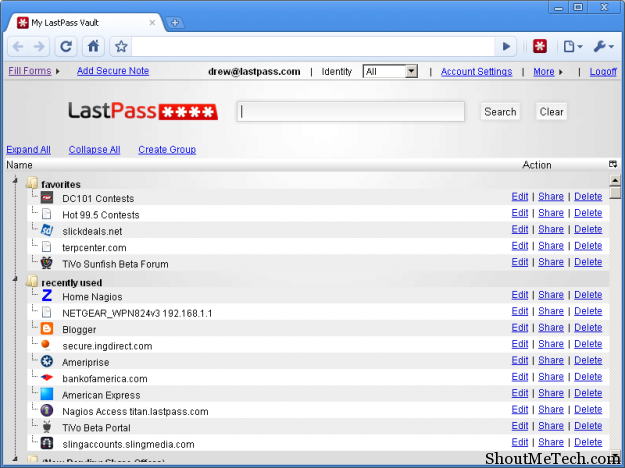Click the vault list scrollbar thumb
The height and width of the screenshot is (468, 625).
pyautogui.click(x=615, y=193)
